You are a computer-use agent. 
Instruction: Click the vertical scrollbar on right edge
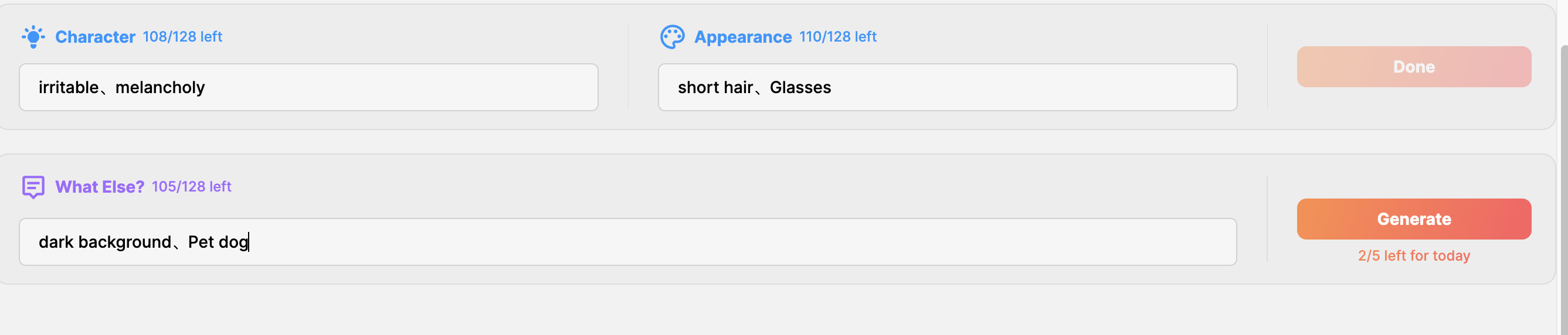1563,182
